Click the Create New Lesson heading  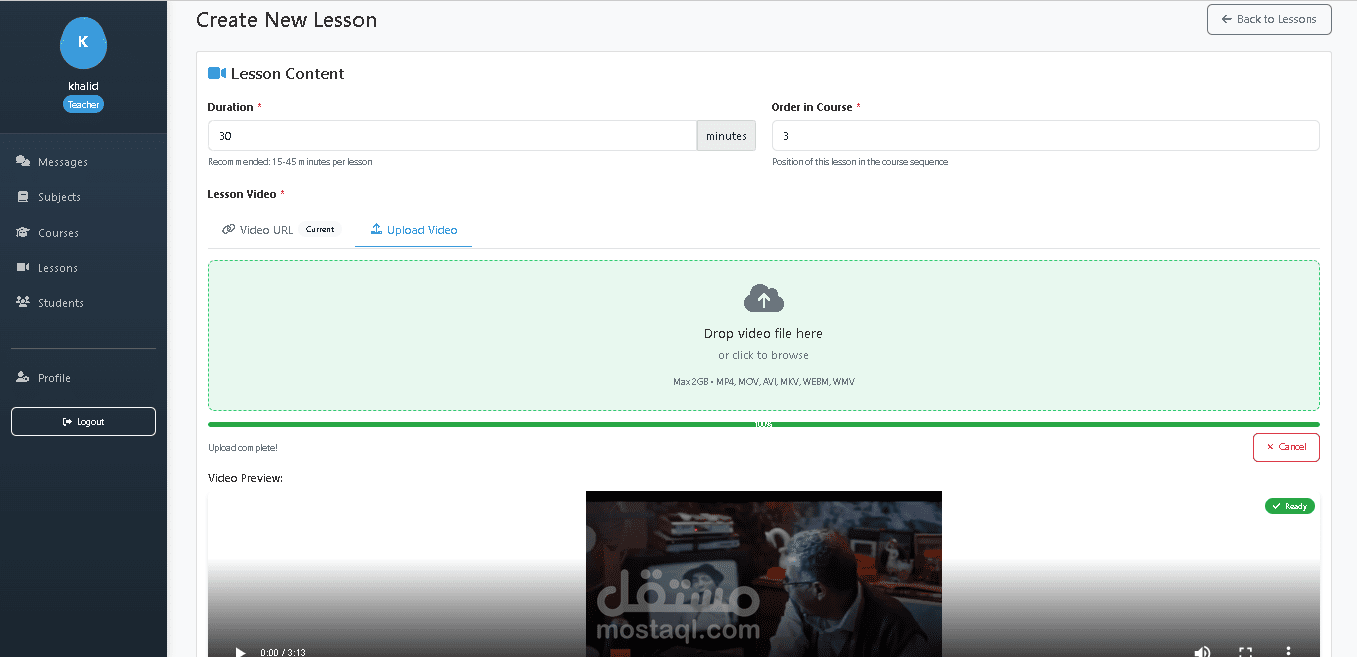click(287, 19)
